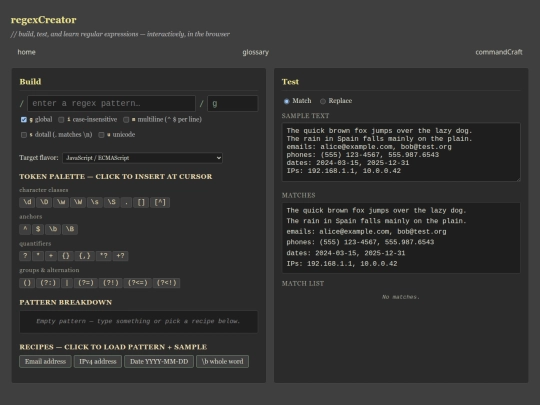This screenshot has height=405, width=540.
Task: Insert the + one-or-more quantifier
Action: click(x=51, y=256)
